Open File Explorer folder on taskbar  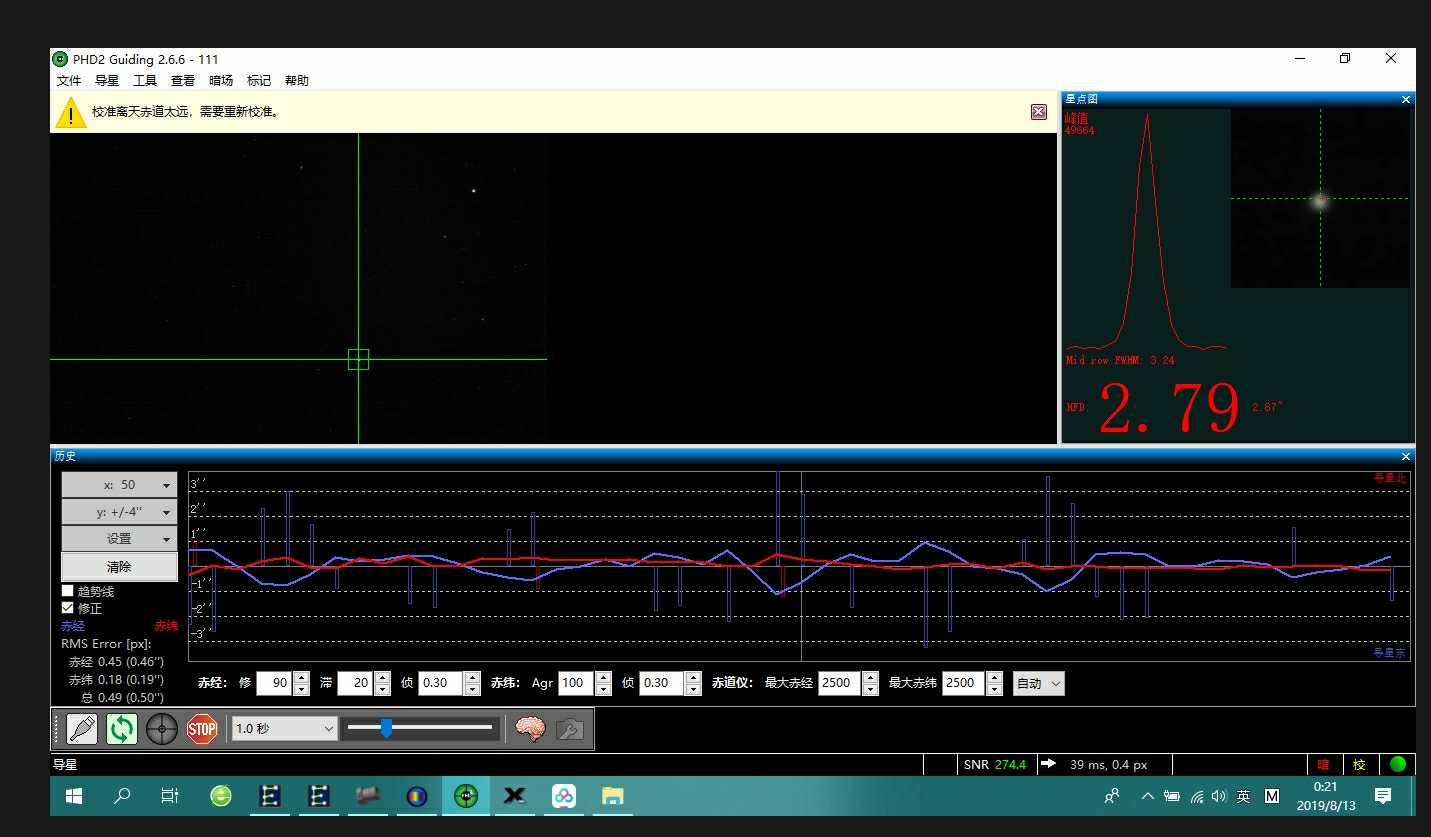[613, 796]
